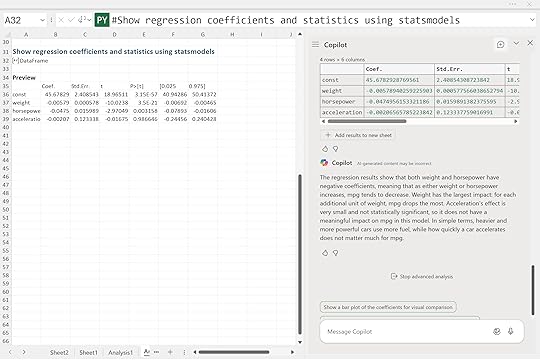Select row 40 header
Screen dimensions: 540x360
pos(6,127)
